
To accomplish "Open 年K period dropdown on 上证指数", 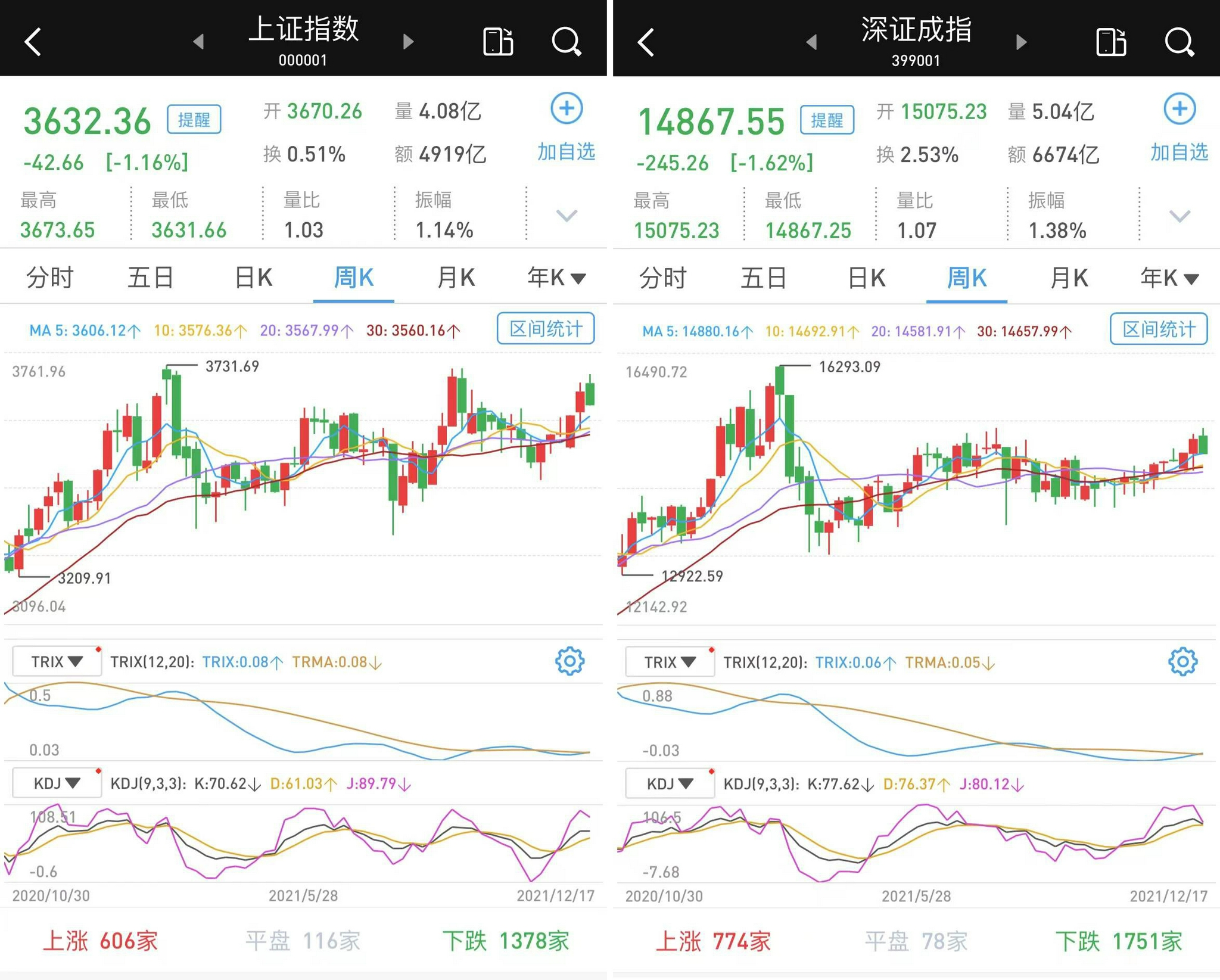I will tap(556, 278).
